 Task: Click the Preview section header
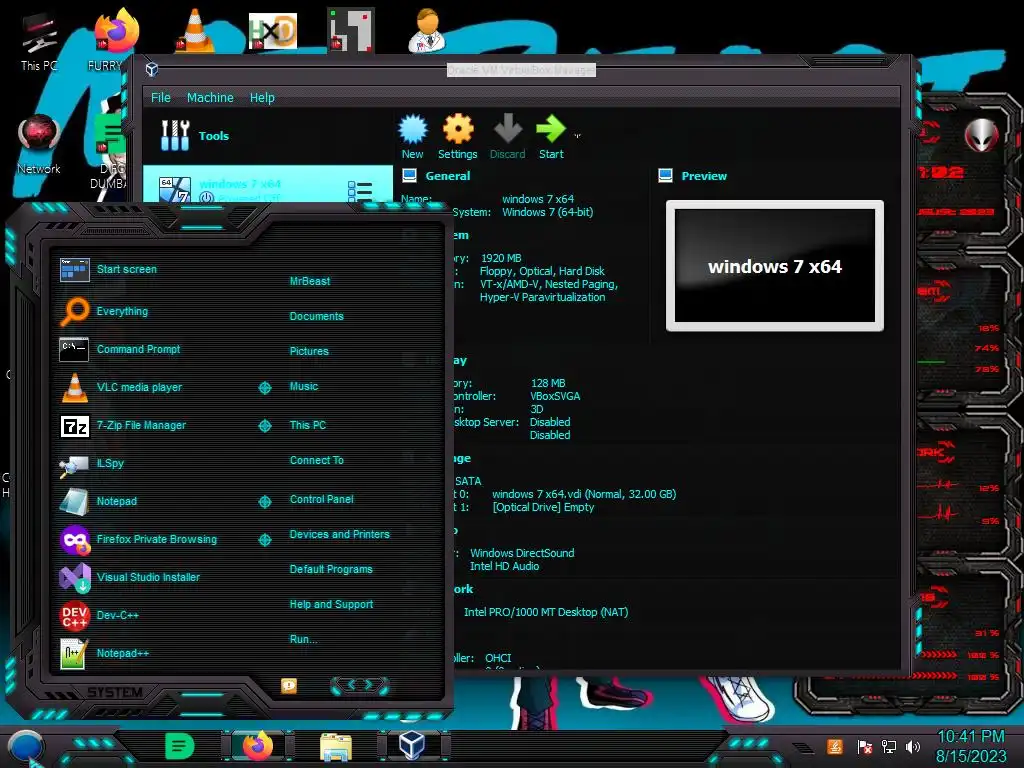coord(704,176)
